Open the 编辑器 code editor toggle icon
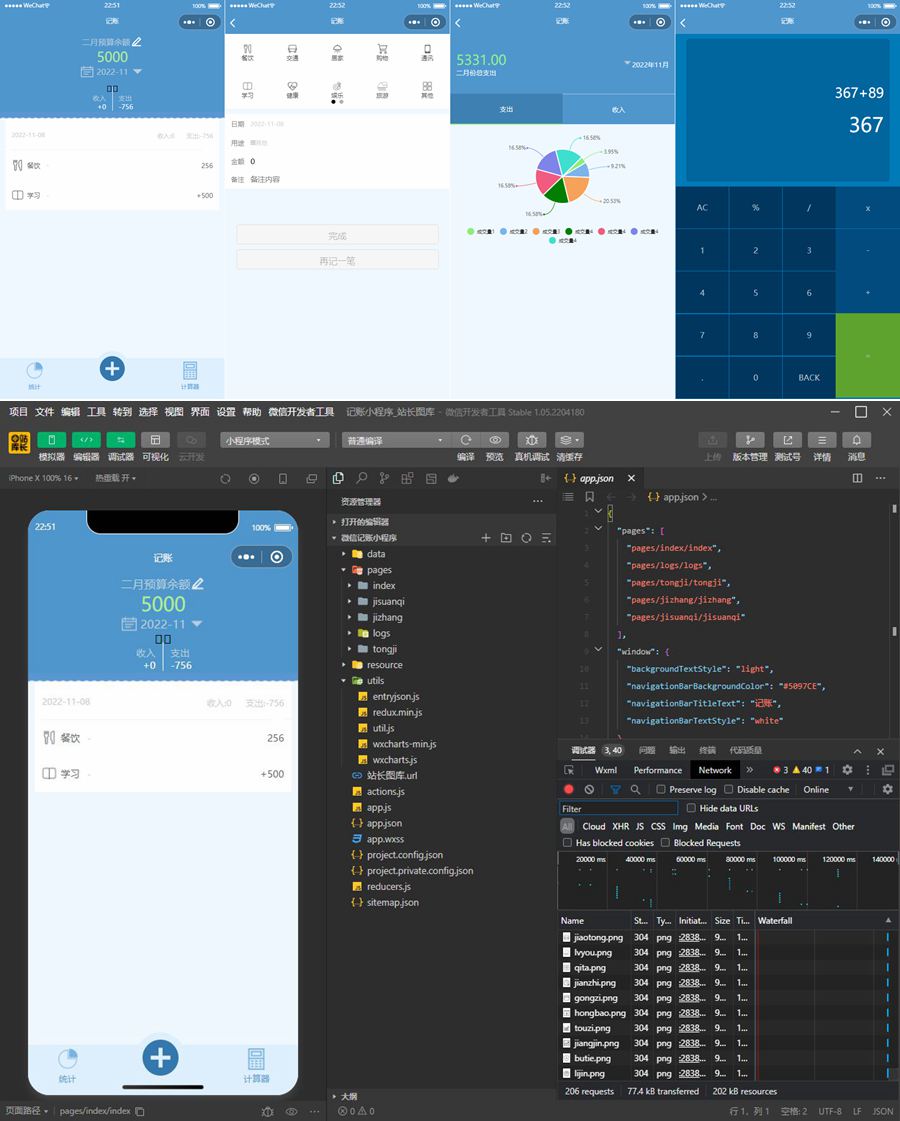Screen dimensions: 900x1121 click(86, 440)
